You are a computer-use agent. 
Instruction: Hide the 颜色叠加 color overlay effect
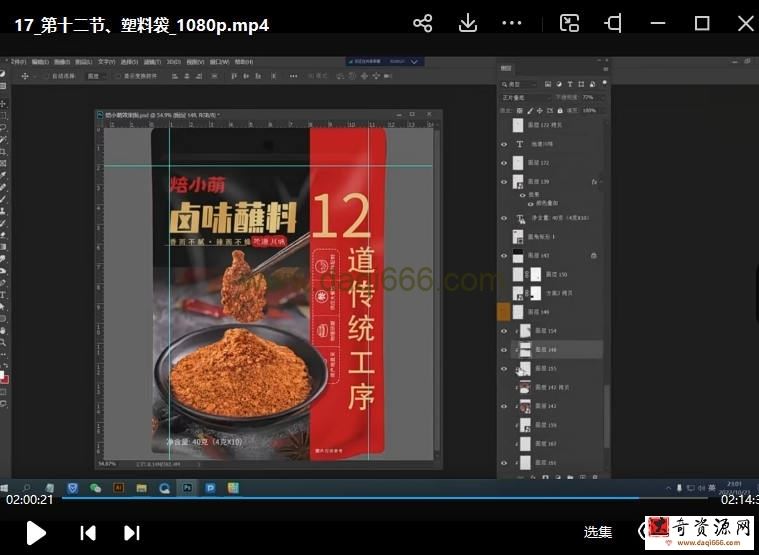(x=531, y=204)
